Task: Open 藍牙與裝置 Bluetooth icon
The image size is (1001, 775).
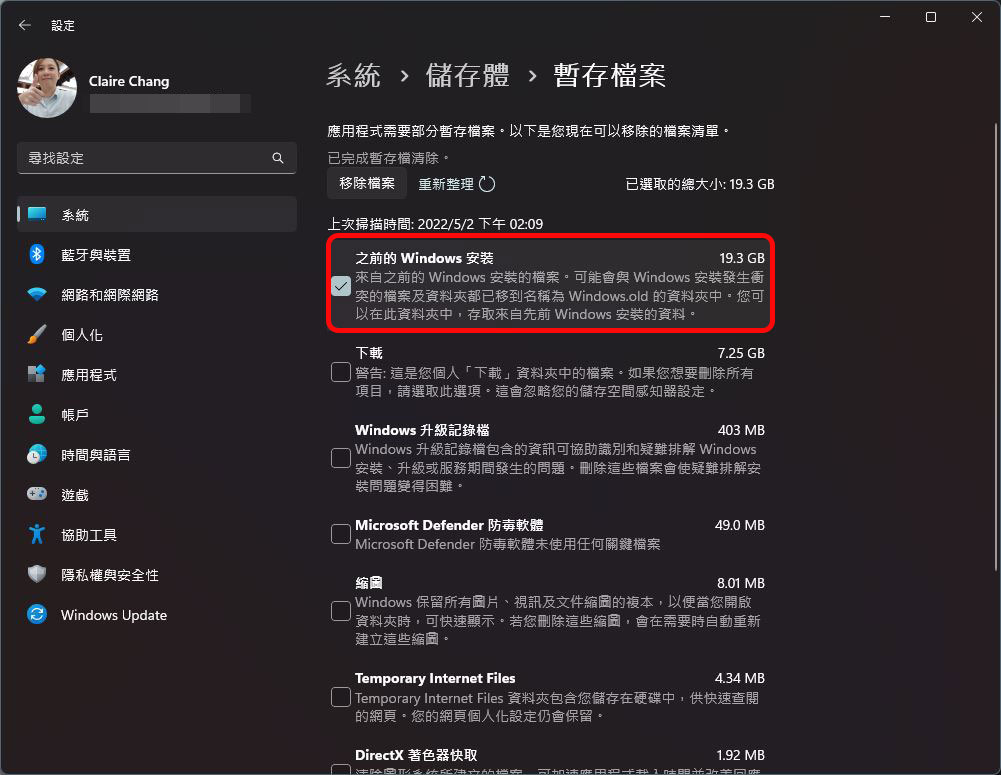Action: pyautogui.click(x=37, y=255)
